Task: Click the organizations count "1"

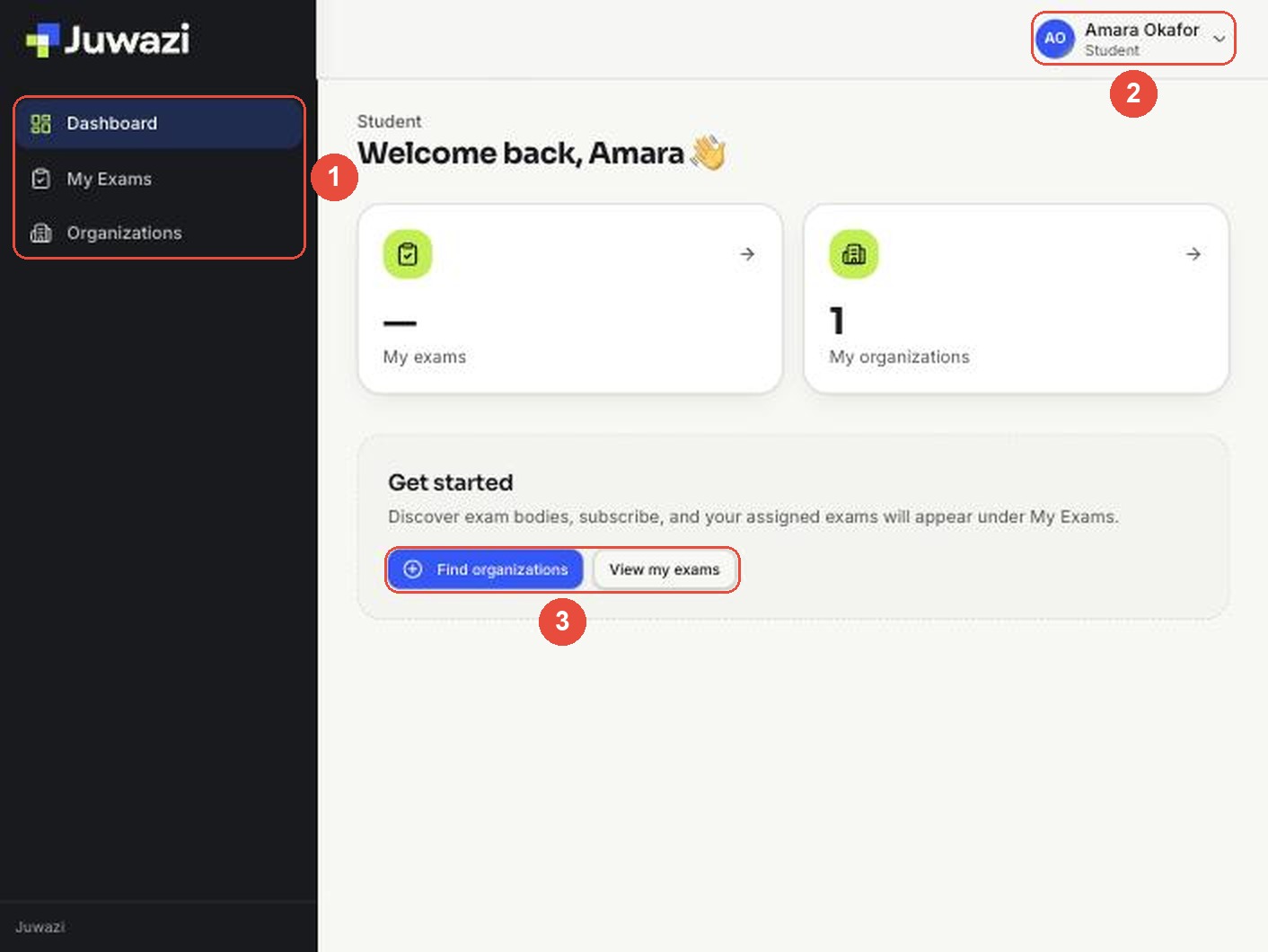Action: [837, 321]
